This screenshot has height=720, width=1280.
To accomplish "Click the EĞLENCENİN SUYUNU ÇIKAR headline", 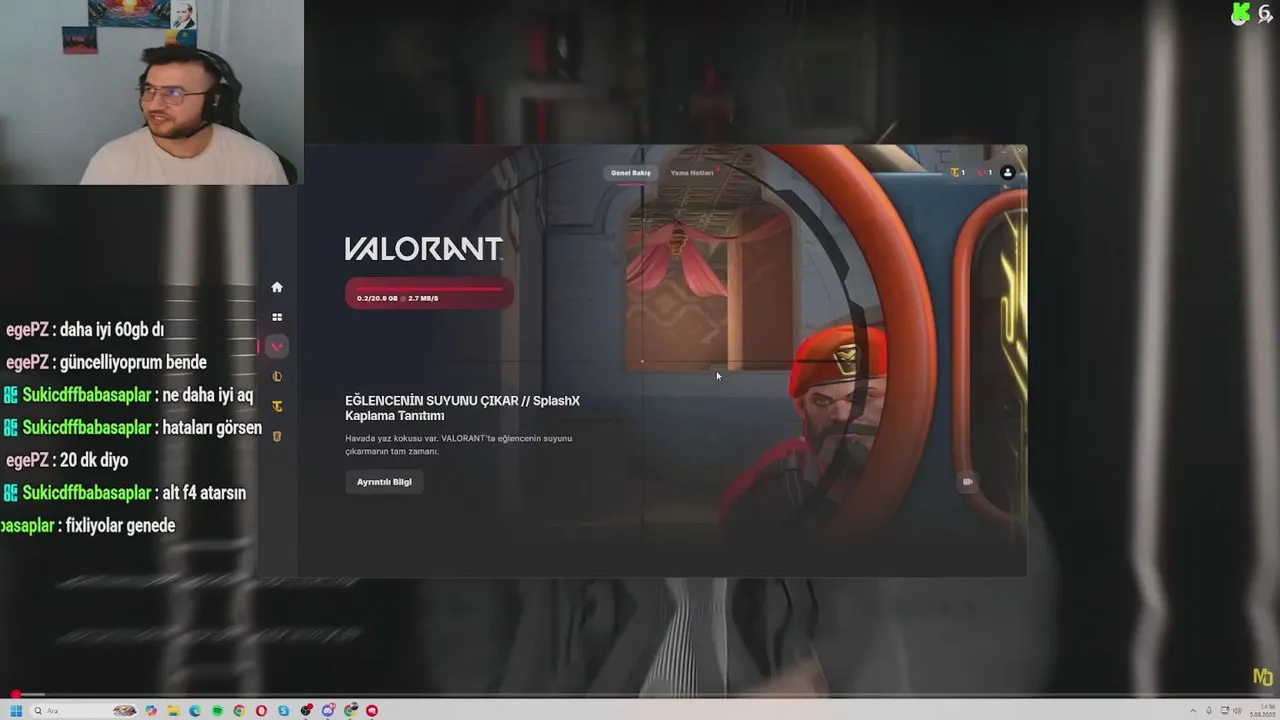I will point(462,408).
